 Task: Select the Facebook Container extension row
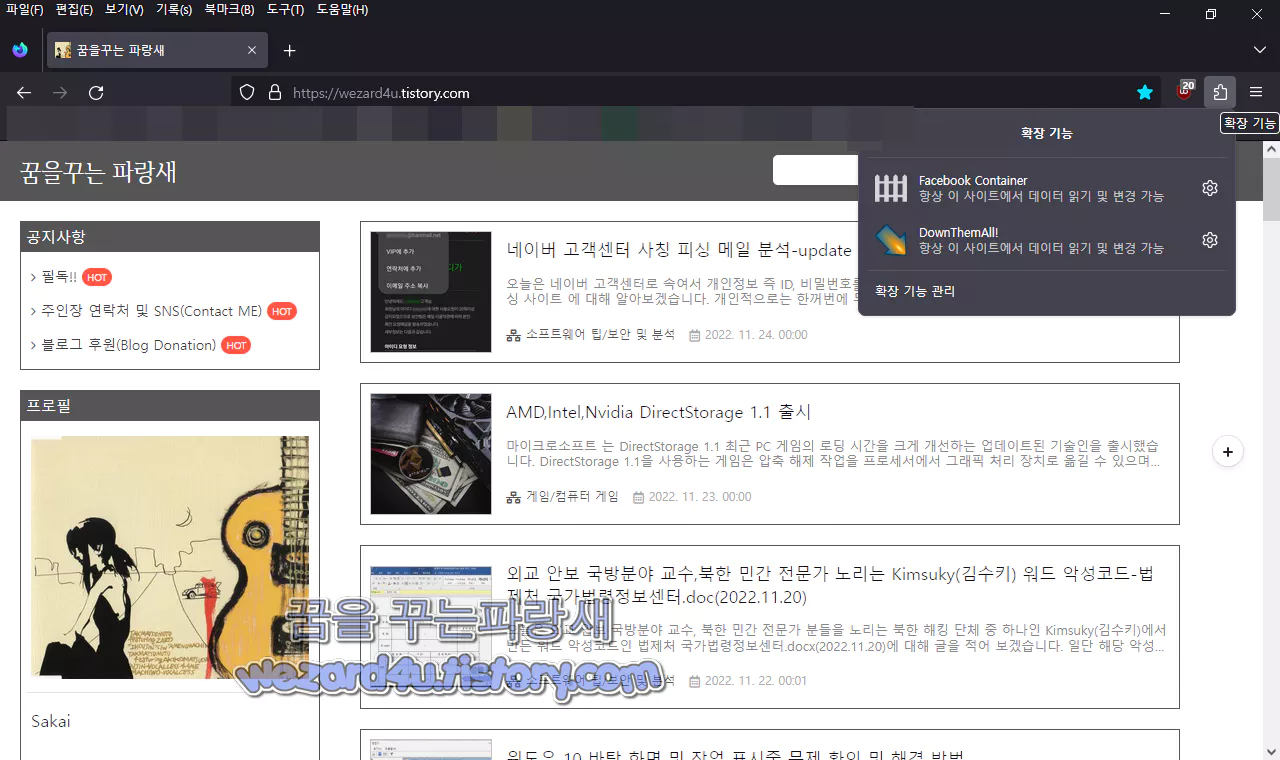(x=1047, y=188)
